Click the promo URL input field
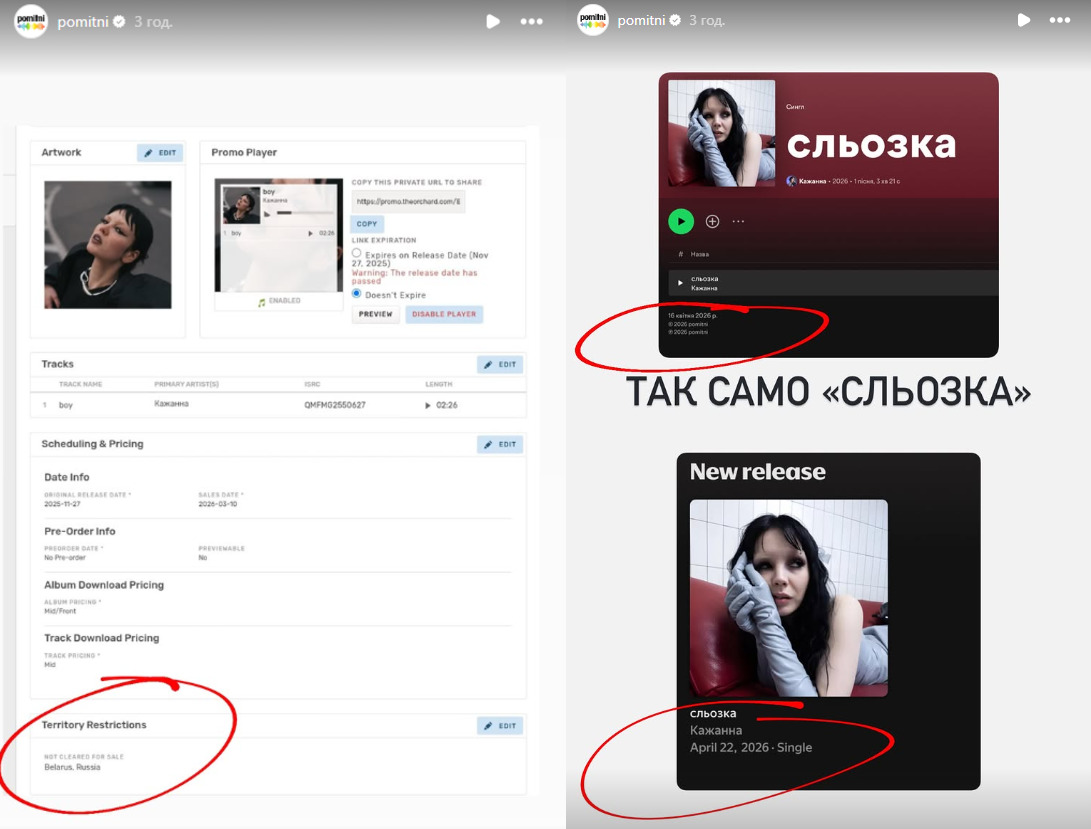This screenshot has height=829, width=1091. (x=408, y=202)
